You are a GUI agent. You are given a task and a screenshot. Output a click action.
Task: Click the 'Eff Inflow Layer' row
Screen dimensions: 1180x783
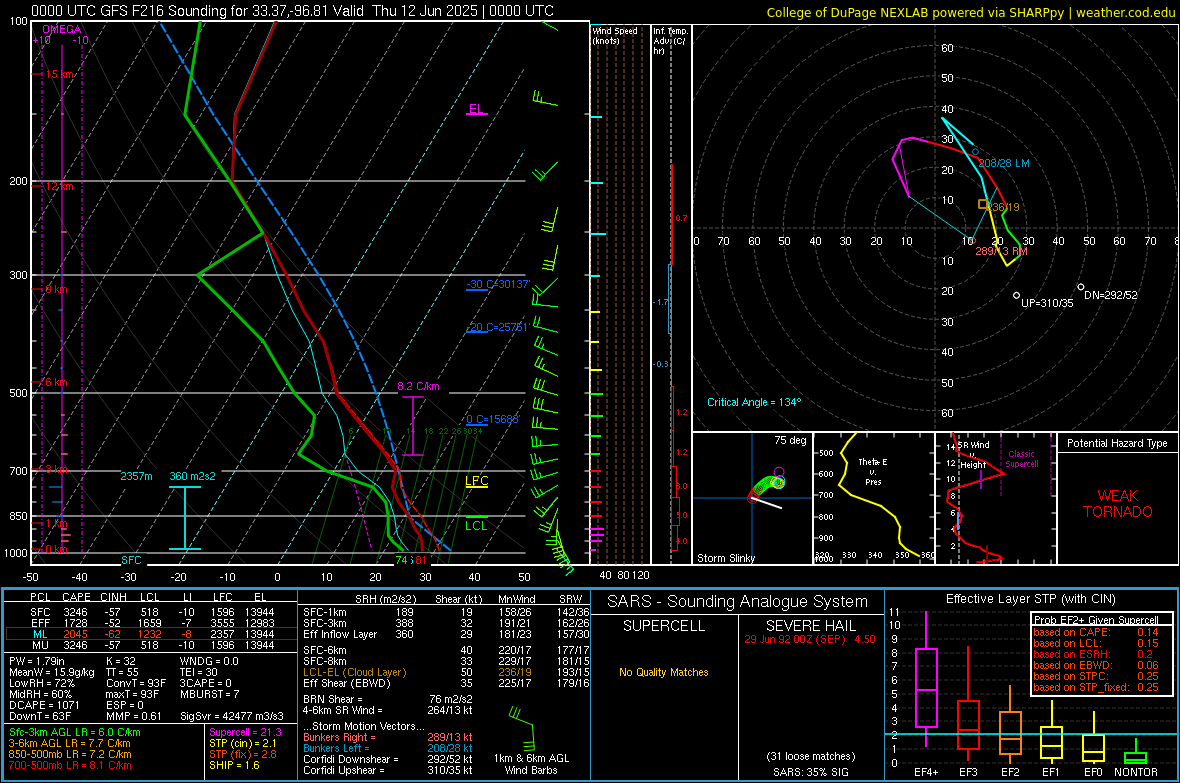pos(446,634)
